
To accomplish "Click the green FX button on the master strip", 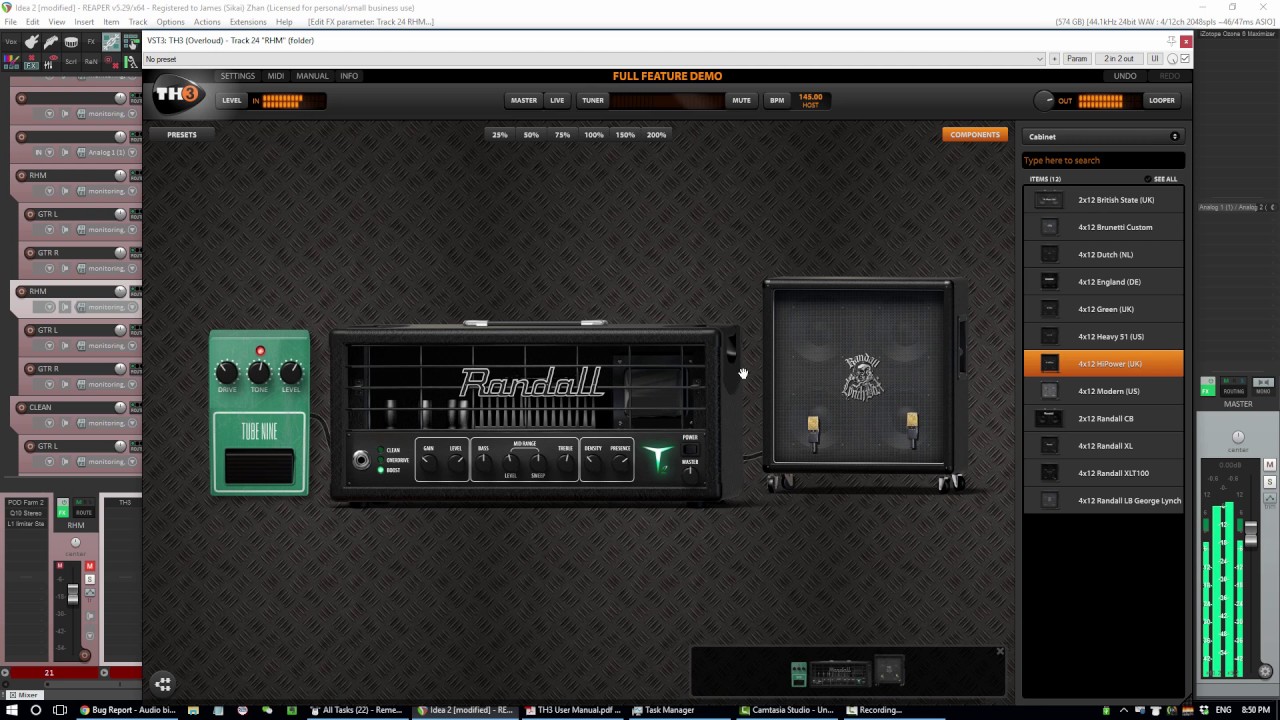I will click(1208, 386).
